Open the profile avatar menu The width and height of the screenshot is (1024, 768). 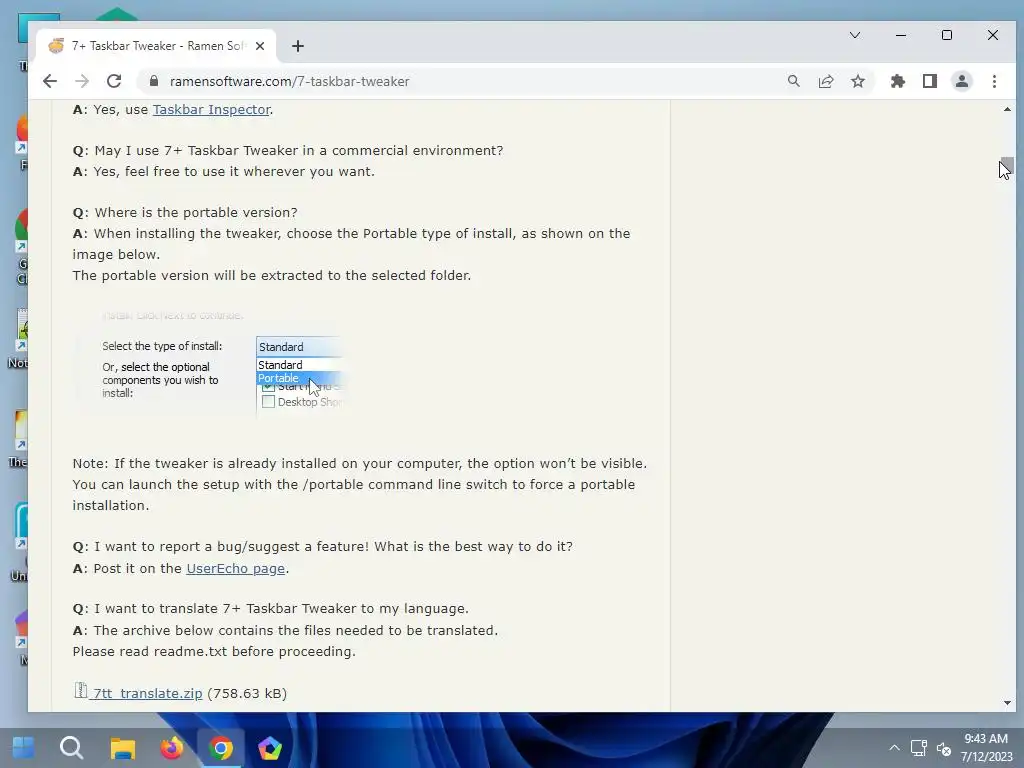(x=962, y=81)
